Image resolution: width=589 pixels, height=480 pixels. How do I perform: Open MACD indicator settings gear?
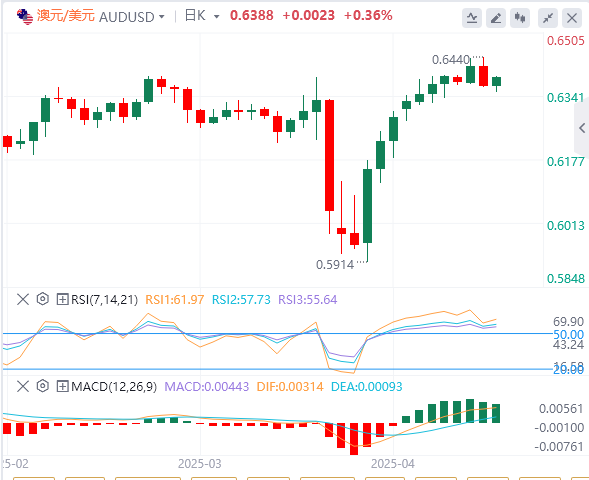click(43, 386)
